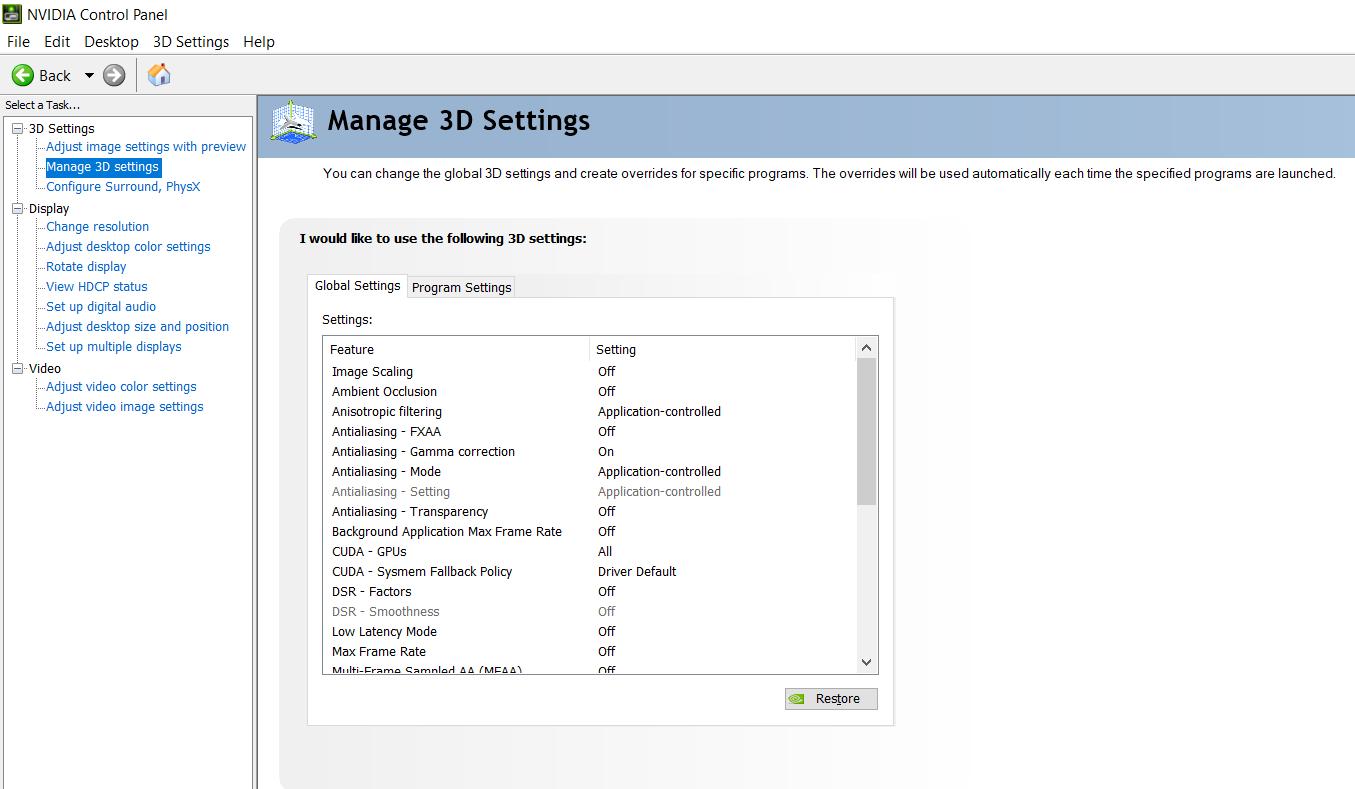Click the Restore button

coord(831,699)
